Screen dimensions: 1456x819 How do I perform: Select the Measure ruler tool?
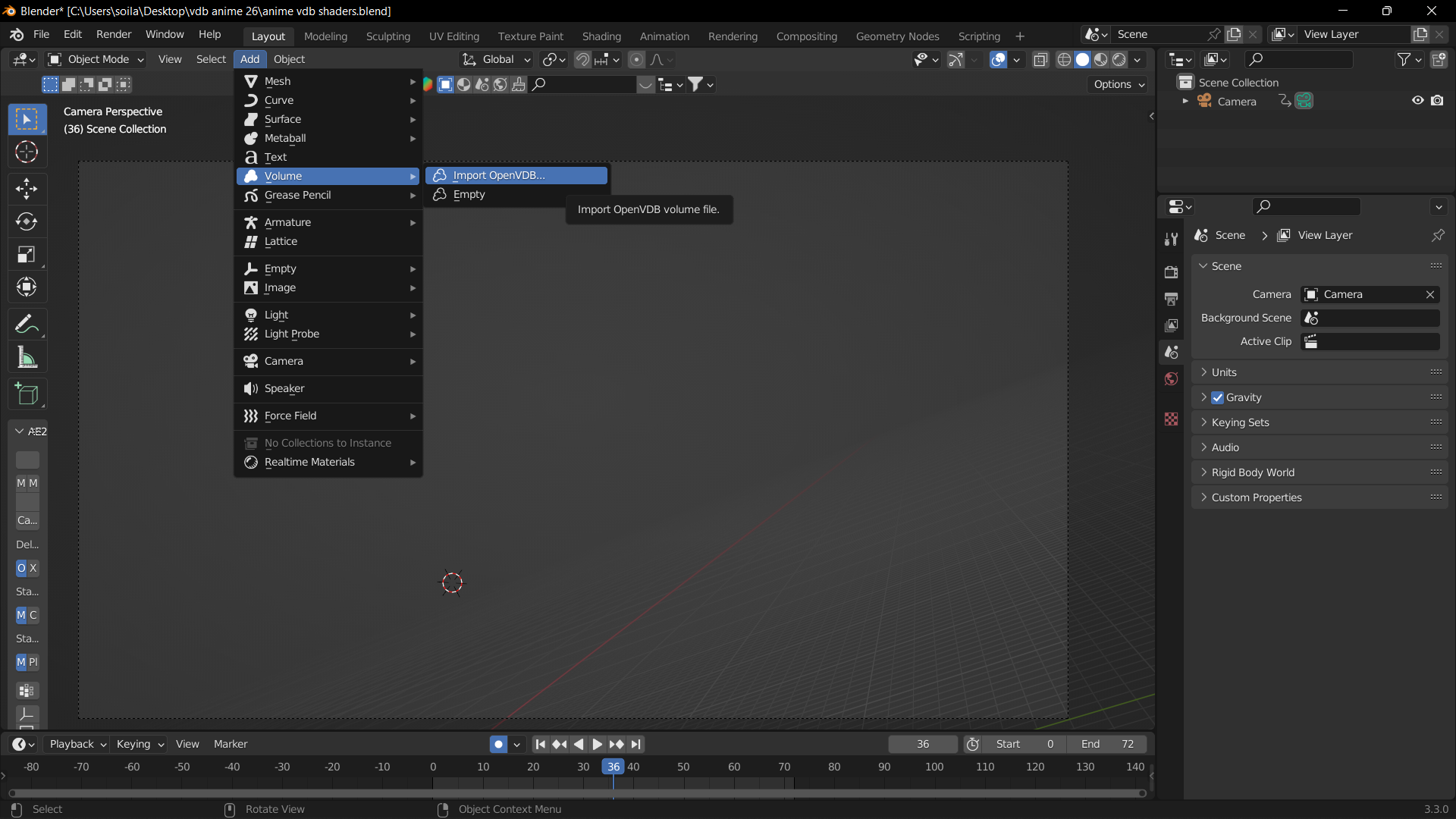click(27, 357)
